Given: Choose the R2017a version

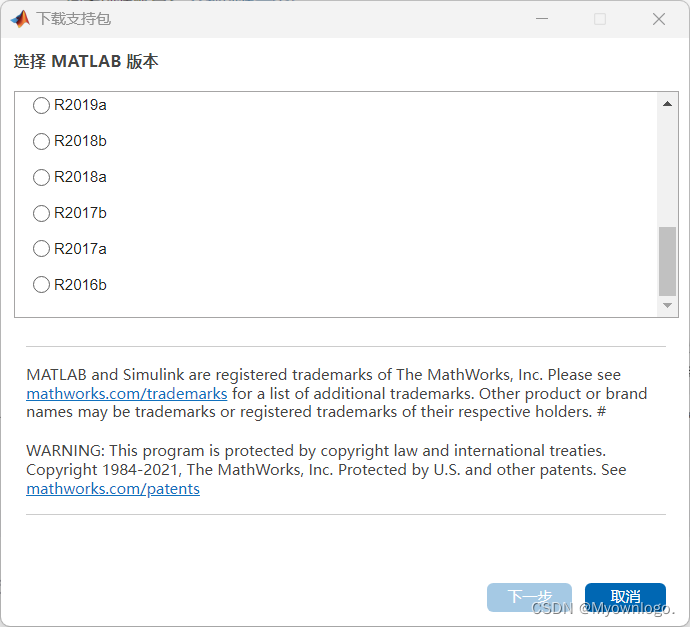Looking at the screenshot, I should click(x=41, y=249).
